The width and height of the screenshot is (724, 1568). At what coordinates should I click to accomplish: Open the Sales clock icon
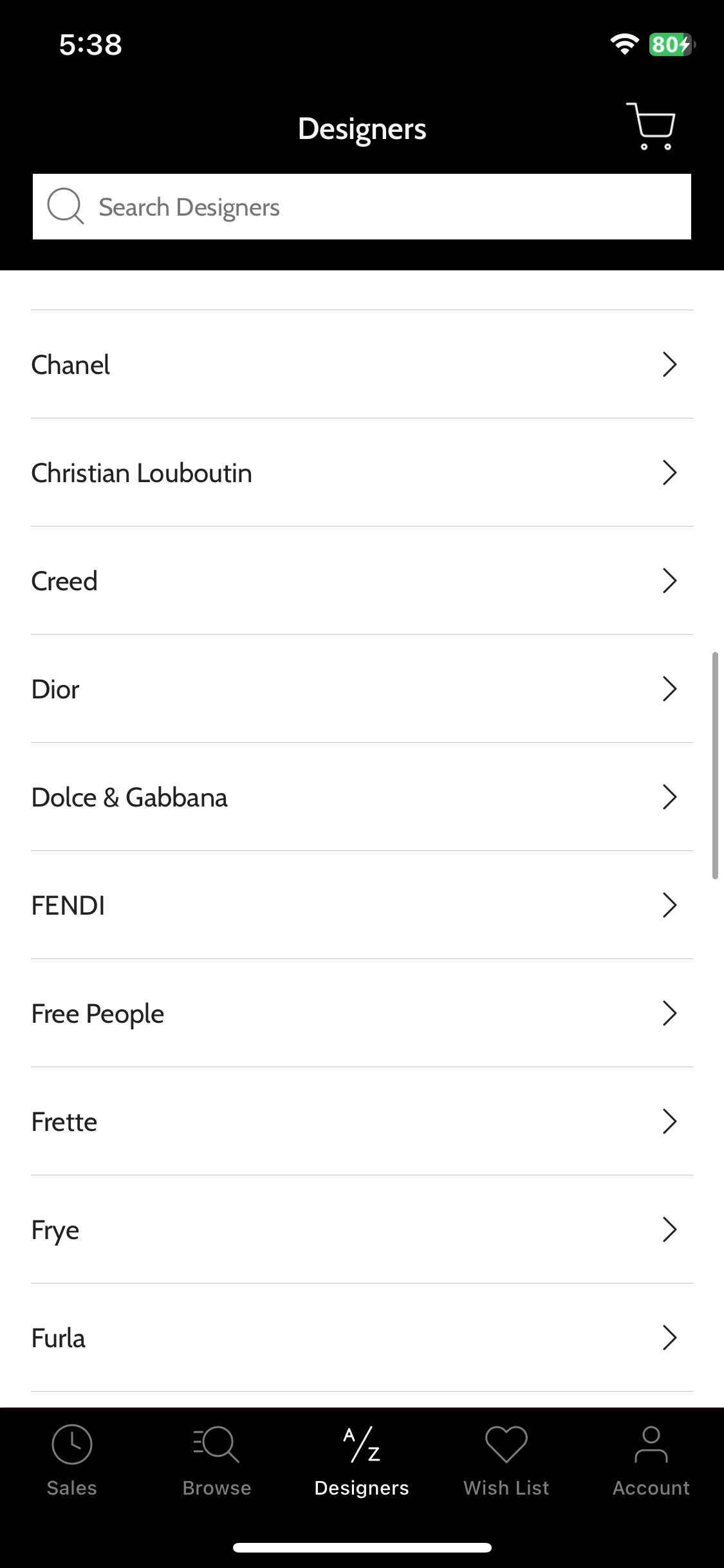click(x=71, y=1444)
